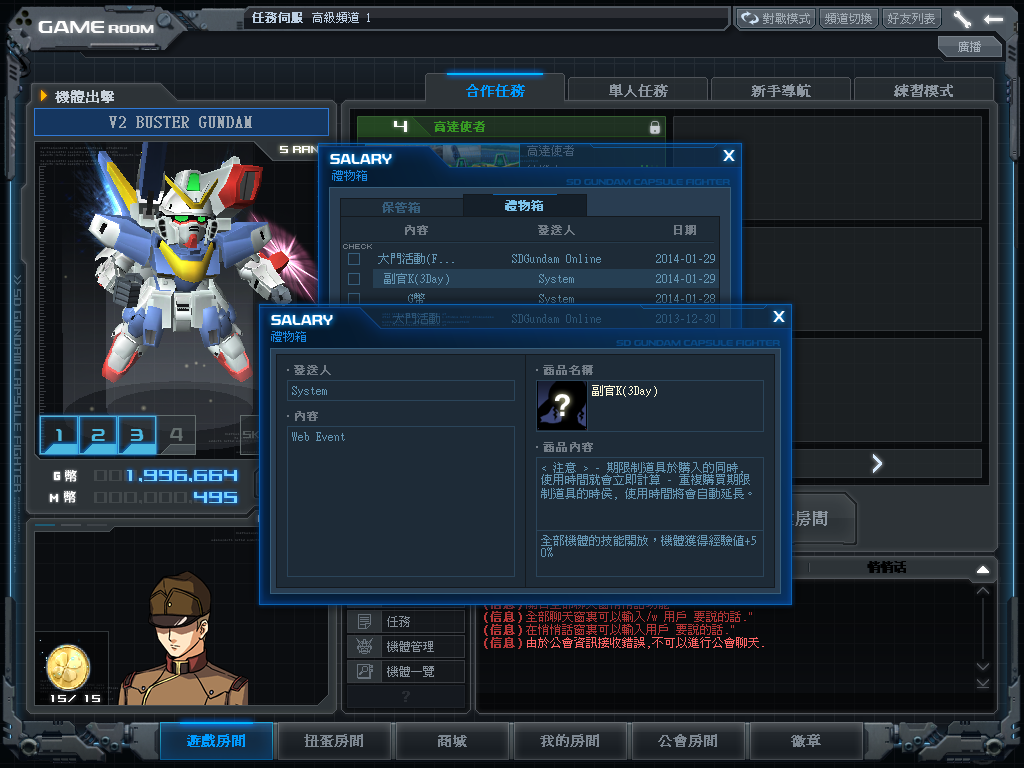1024x768 pixels.
Task: Click the Web Event content box
Action: 401,501
